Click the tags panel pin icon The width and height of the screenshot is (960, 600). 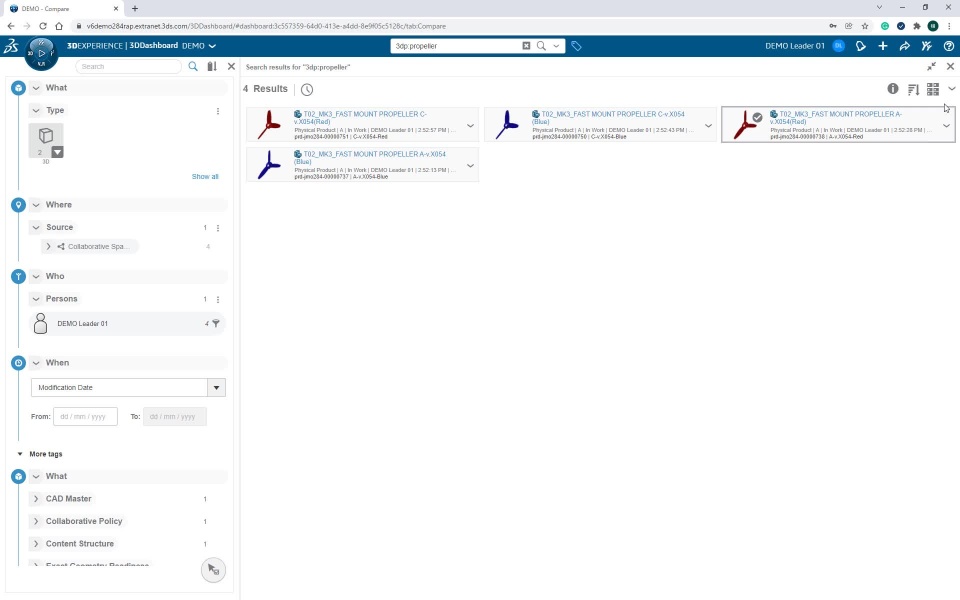(212, 66)
